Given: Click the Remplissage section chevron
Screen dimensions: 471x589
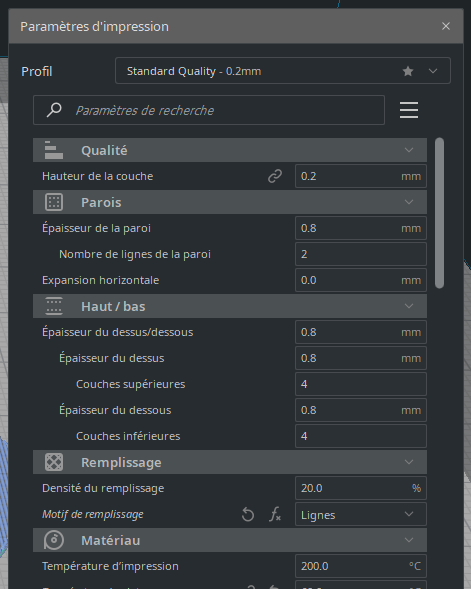Looking at the screenshot, I should click(x=409, y=462).
